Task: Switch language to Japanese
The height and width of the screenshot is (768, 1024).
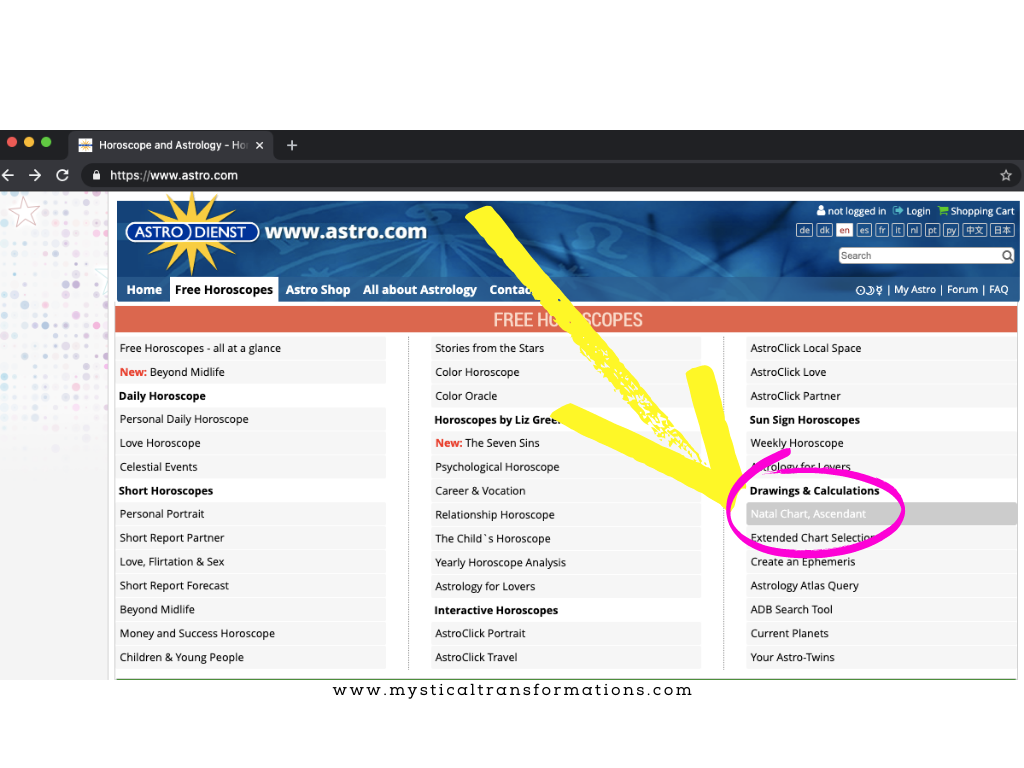Action: [x=1002, y=230]
